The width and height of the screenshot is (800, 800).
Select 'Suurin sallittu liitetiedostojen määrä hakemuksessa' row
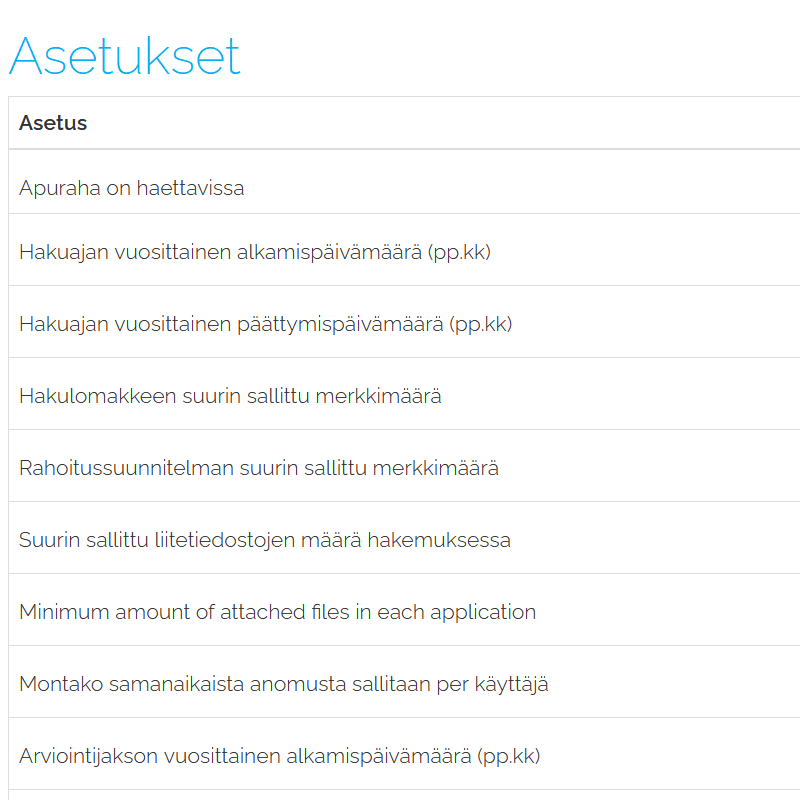pyautogui.click(x=264, y=540)
